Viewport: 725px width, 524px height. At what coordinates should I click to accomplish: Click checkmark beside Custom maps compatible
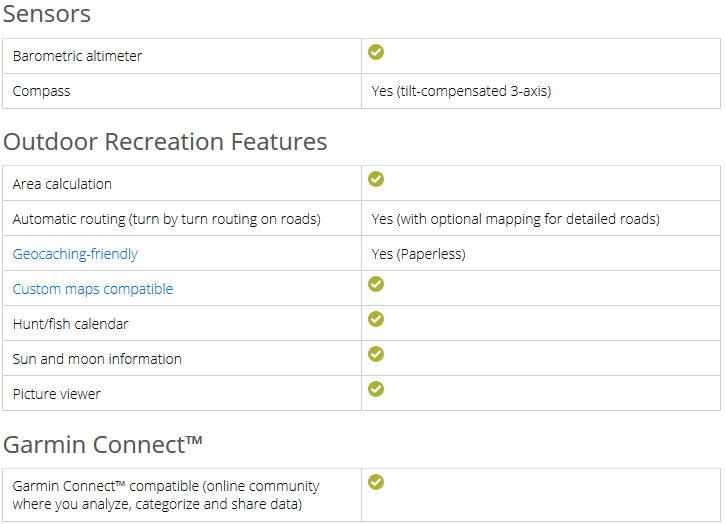tap(376, 284)
